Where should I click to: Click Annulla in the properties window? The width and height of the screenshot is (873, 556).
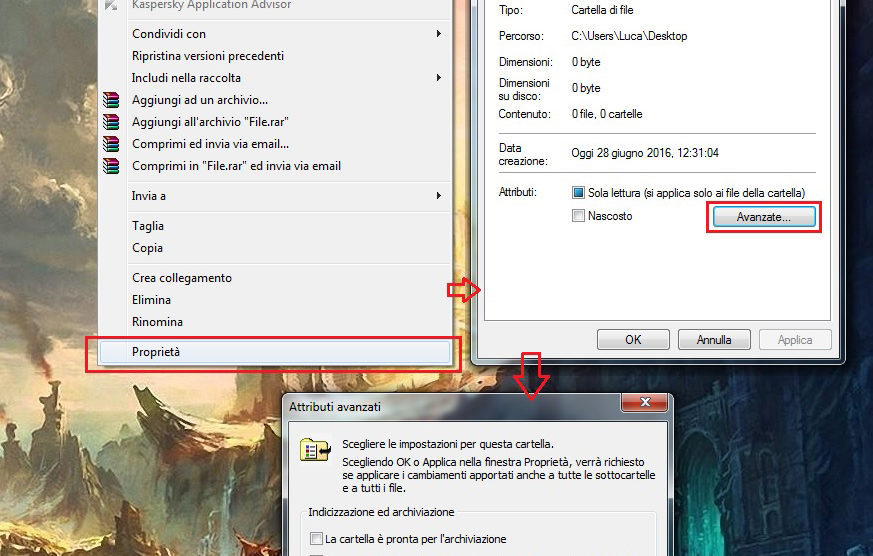714,339
